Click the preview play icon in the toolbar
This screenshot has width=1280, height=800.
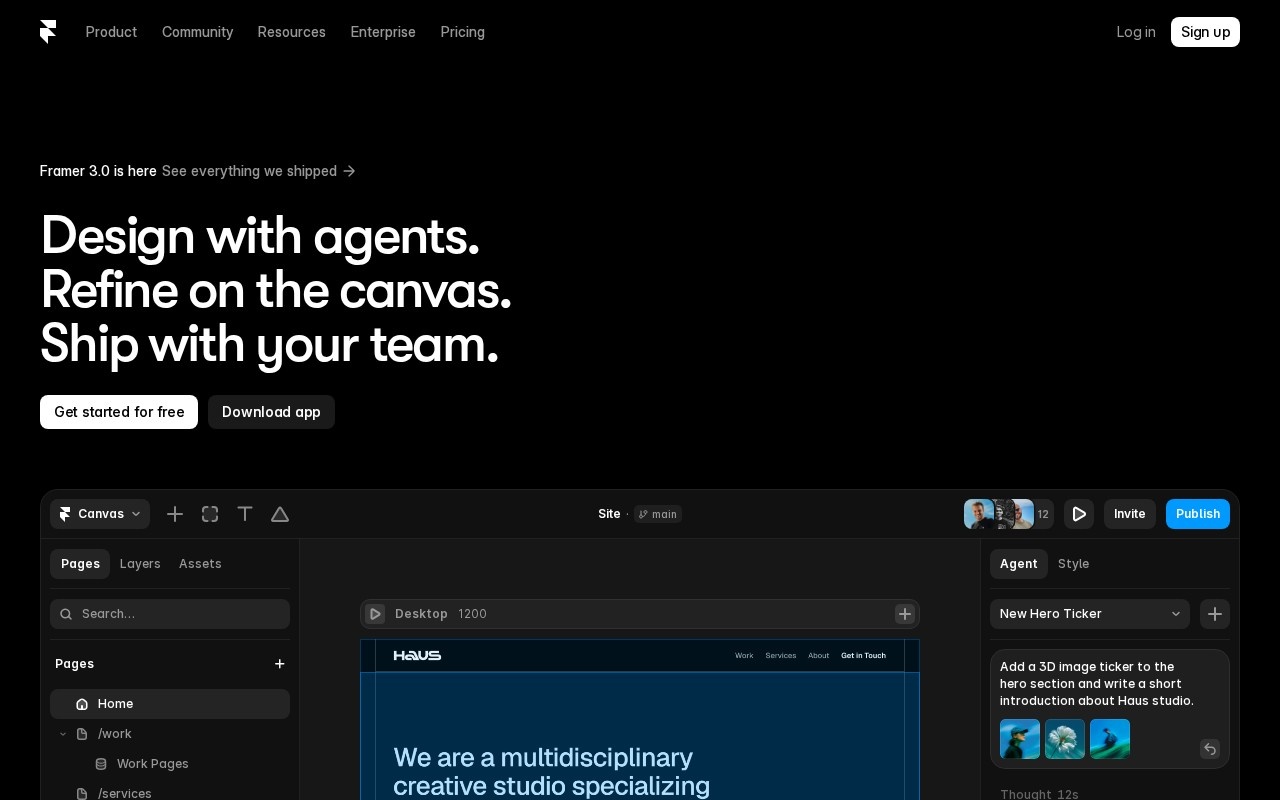1079,514
